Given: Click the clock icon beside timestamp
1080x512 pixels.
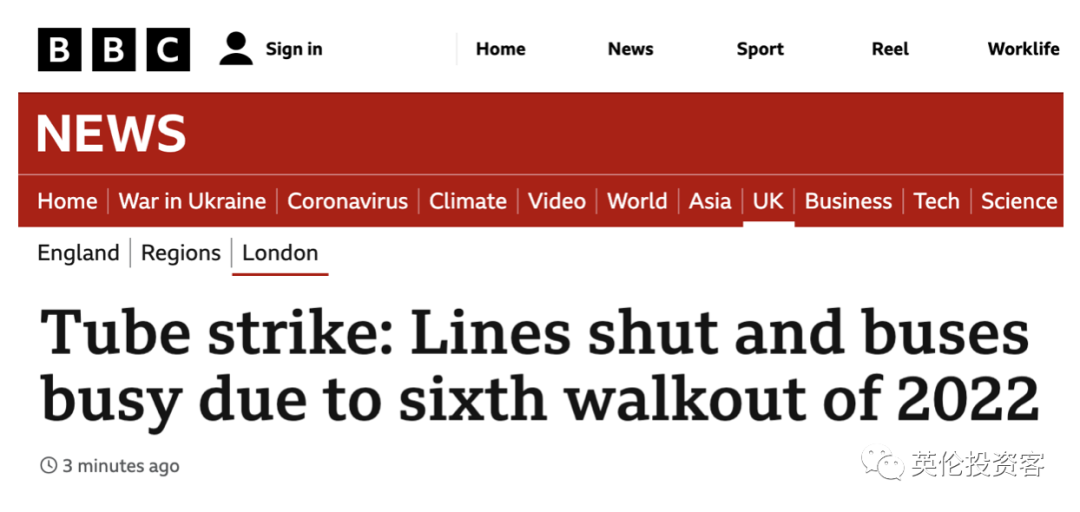Looking at the screenshot, I should [x=48, y=466].
